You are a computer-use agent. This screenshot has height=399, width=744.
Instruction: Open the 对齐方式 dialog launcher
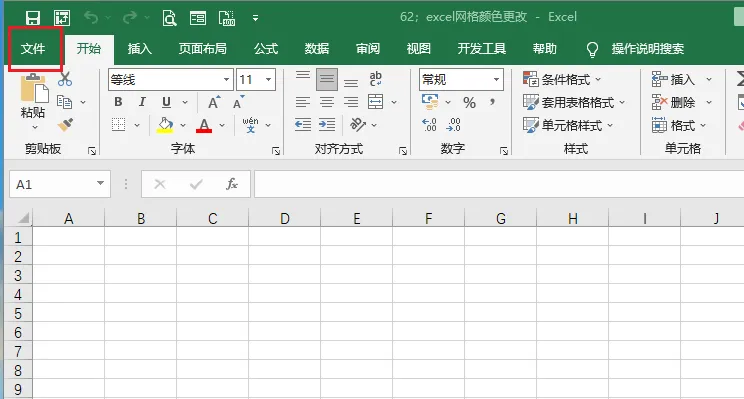click(x=403, y=151)
